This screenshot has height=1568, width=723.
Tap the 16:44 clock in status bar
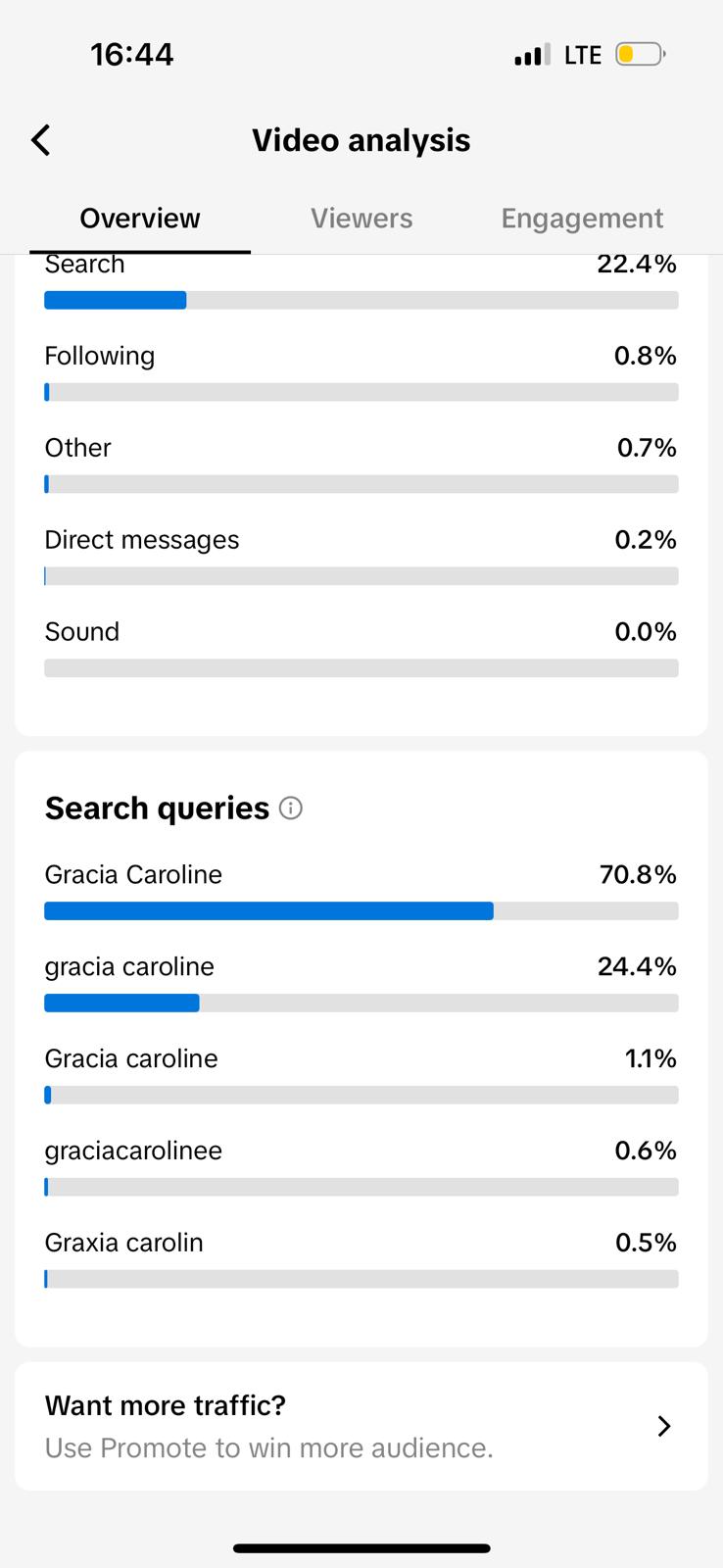(132, 54)
